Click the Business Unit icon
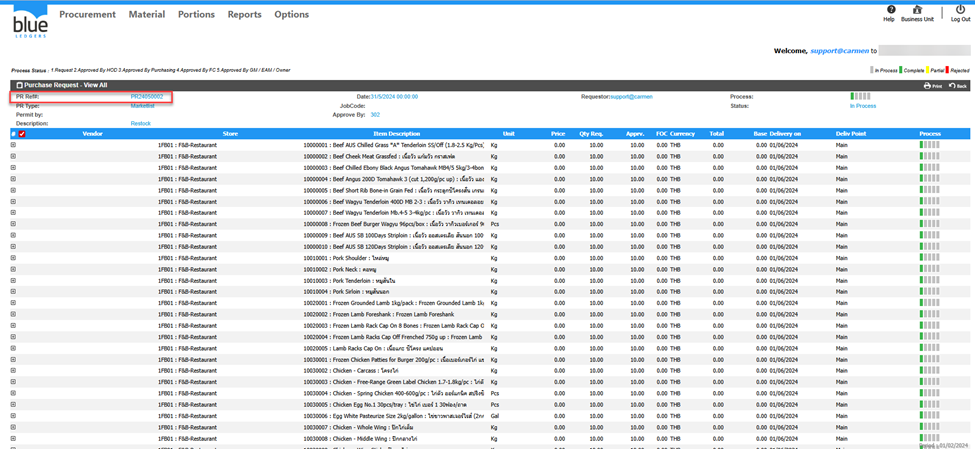The width and height of the screenshot is (975, 449). pyautogui.click(x=917, y=11)
